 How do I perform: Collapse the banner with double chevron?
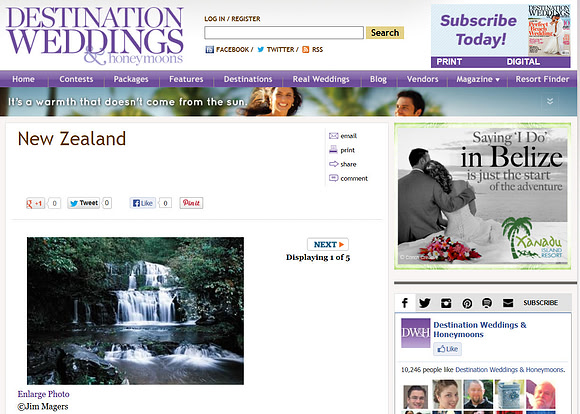550,101
